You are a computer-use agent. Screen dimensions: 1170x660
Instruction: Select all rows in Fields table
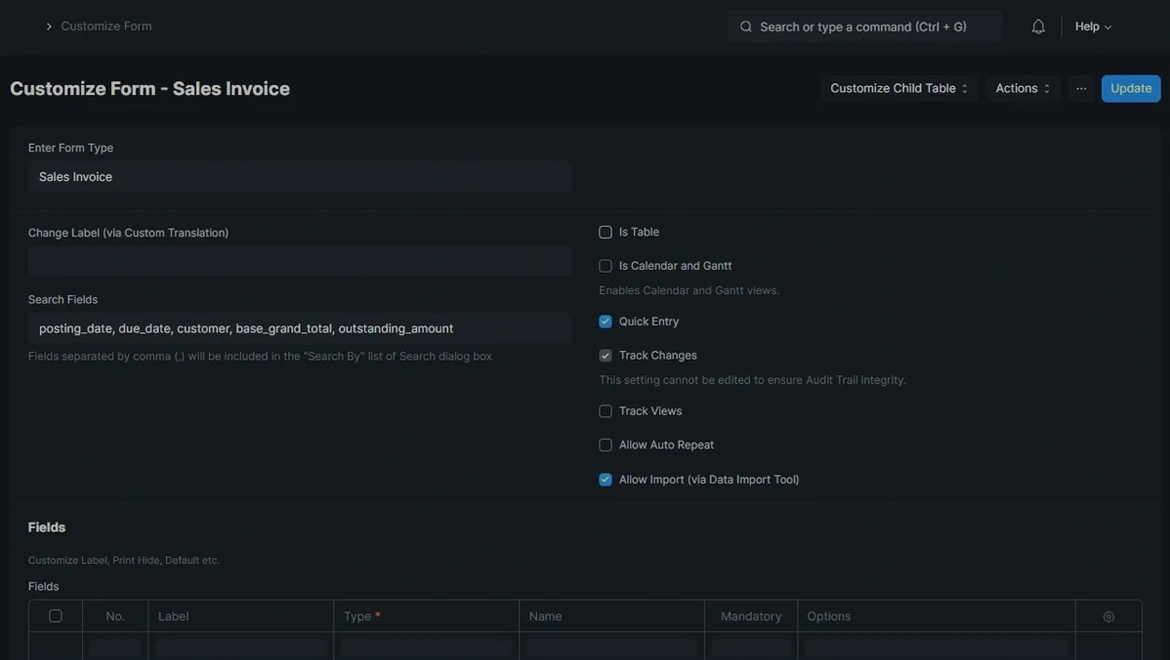pyautogui.click(x=55, y=616)
